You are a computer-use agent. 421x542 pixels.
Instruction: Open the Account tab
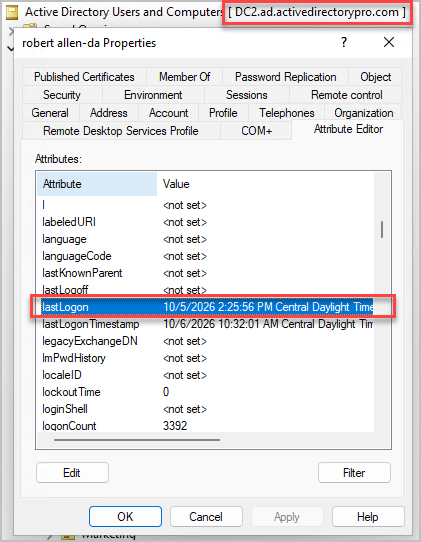168,113
